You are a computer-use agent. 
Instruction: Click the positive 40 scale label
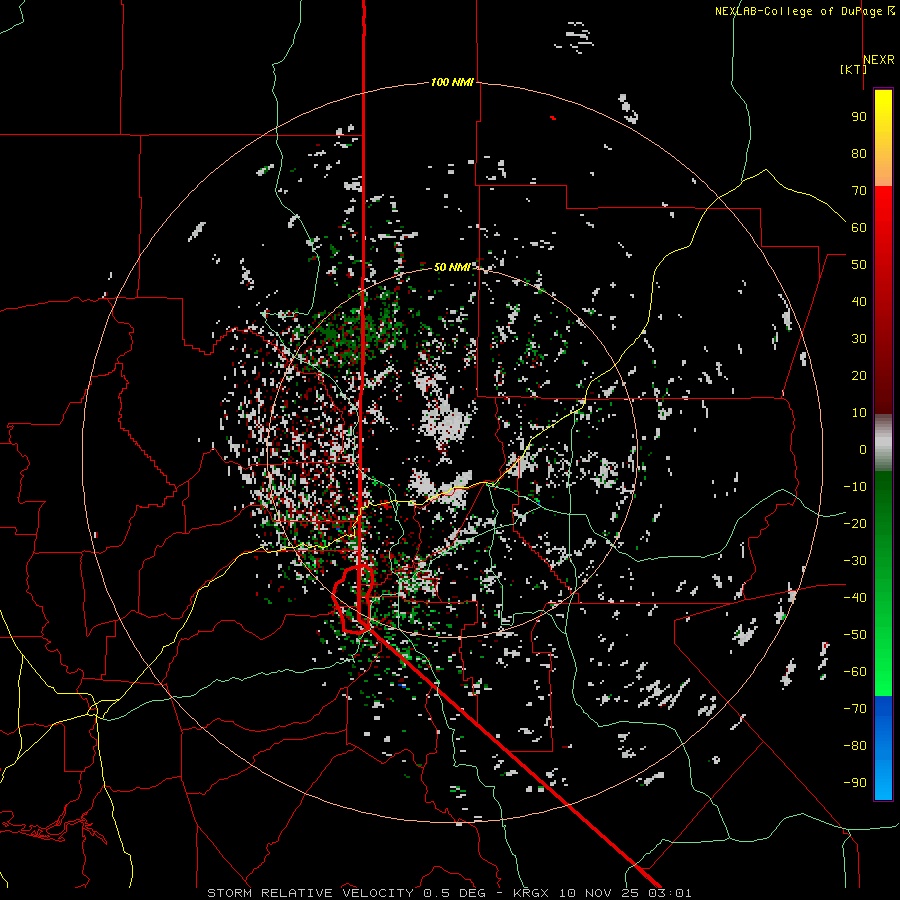point(859,301)
